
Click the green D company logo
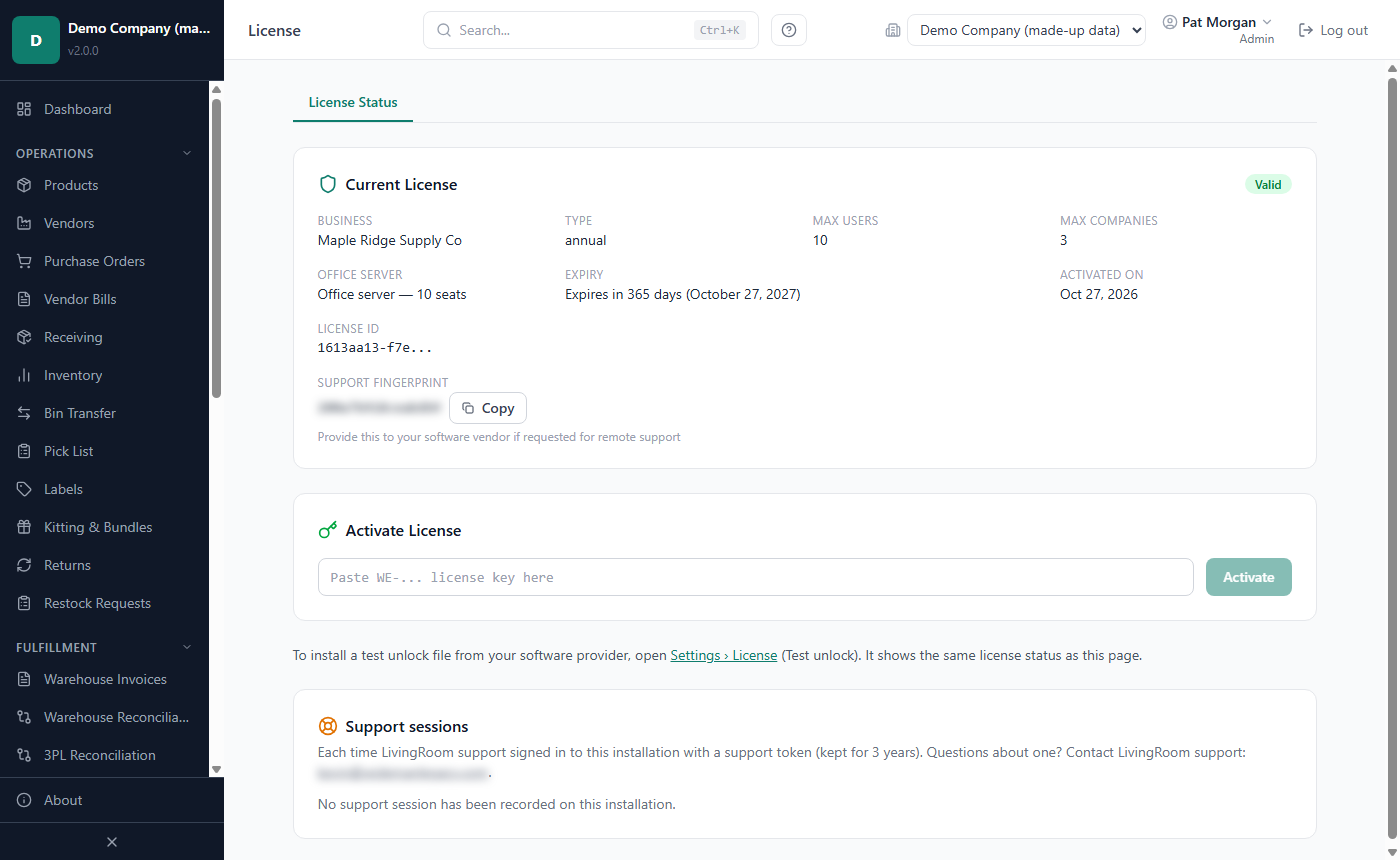[x=36, y=40]
